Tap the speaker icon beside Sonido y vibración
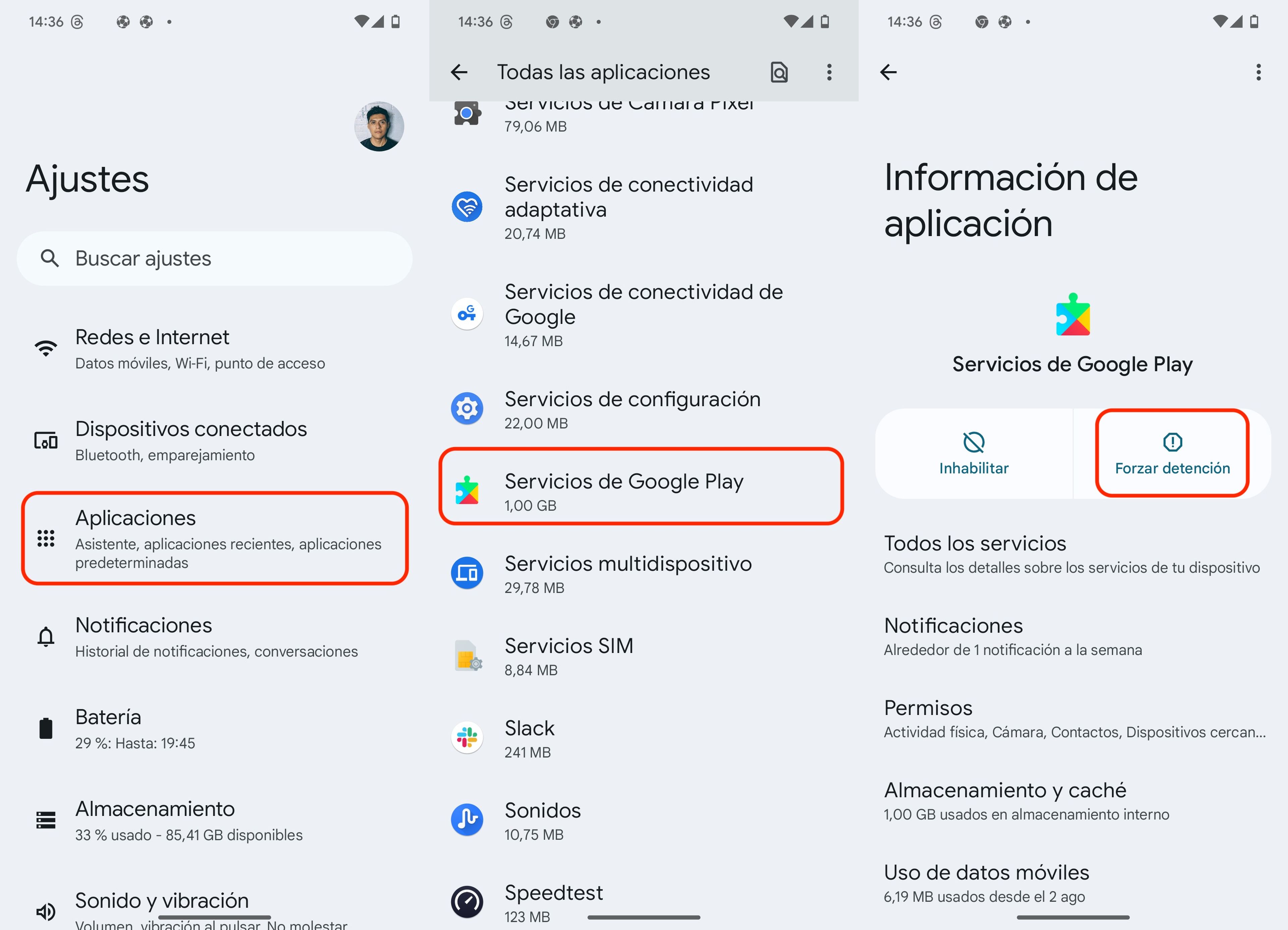The width and height of the screenshot is (1288, 930). coord(46,912)
